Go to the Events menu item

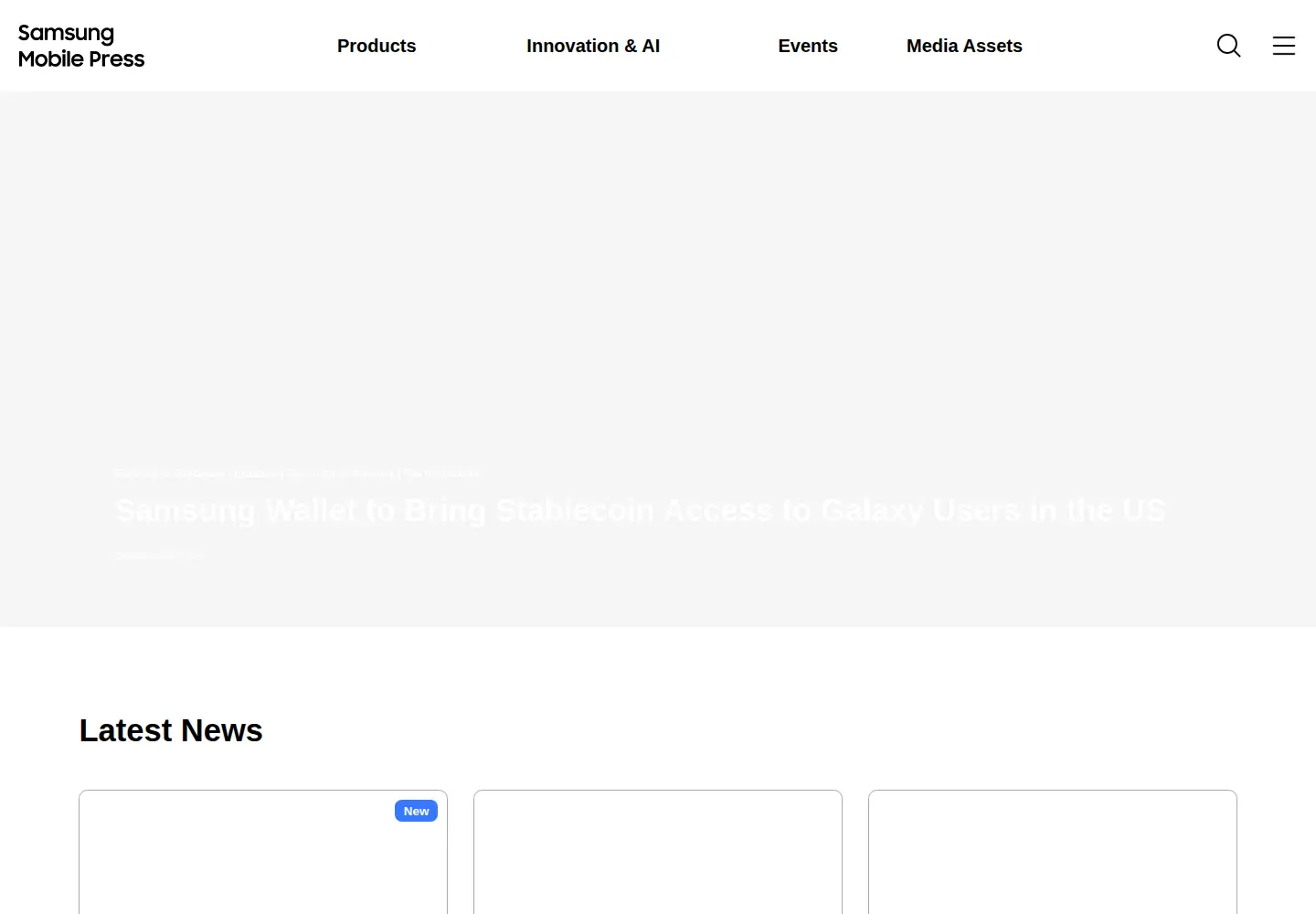[x=808, y=46]
